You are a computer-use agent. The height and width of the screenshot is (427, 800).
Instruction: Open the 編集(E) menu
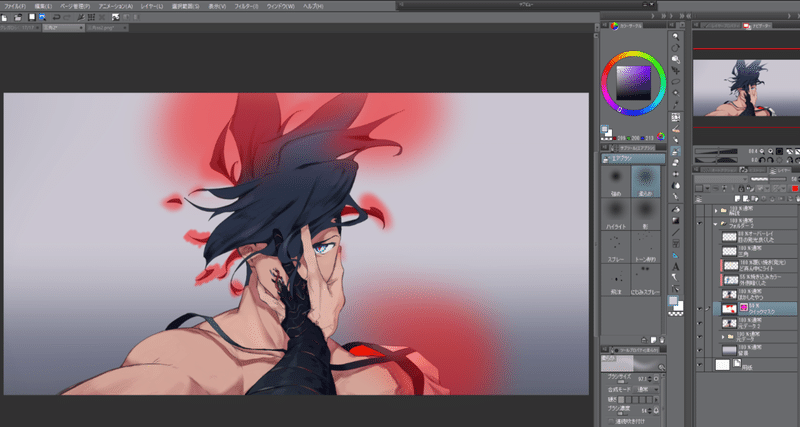(43, 6)
